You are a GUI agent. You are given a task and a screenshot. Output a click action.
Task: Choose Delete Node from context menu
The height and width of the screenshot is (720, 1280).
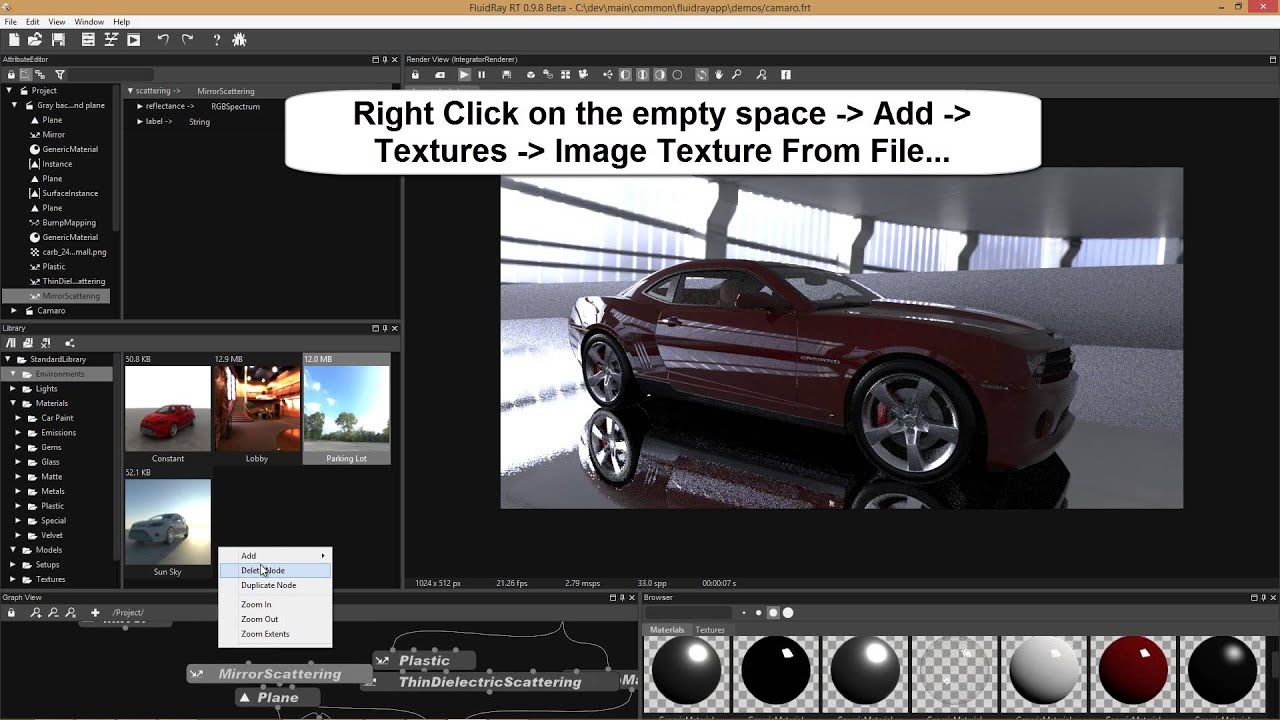(275, 570)
